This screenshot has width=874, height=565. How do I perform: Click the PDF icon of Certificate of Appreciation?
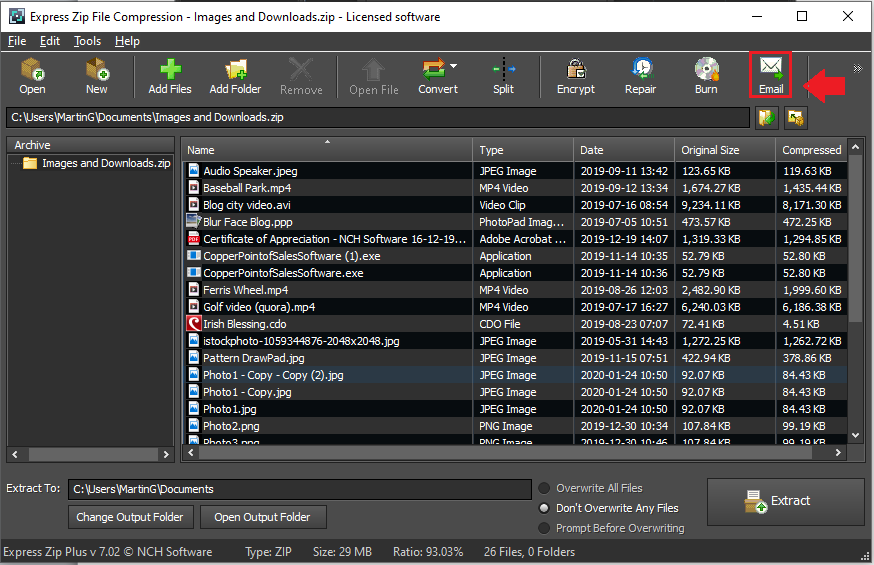pyautogui.click(x=193, y=239)
